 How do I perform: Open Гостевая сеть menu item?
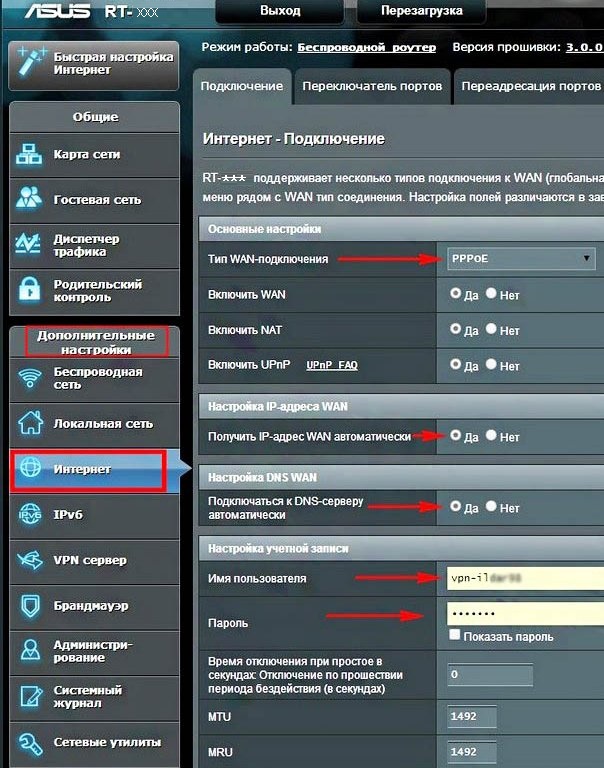(95, 200)
